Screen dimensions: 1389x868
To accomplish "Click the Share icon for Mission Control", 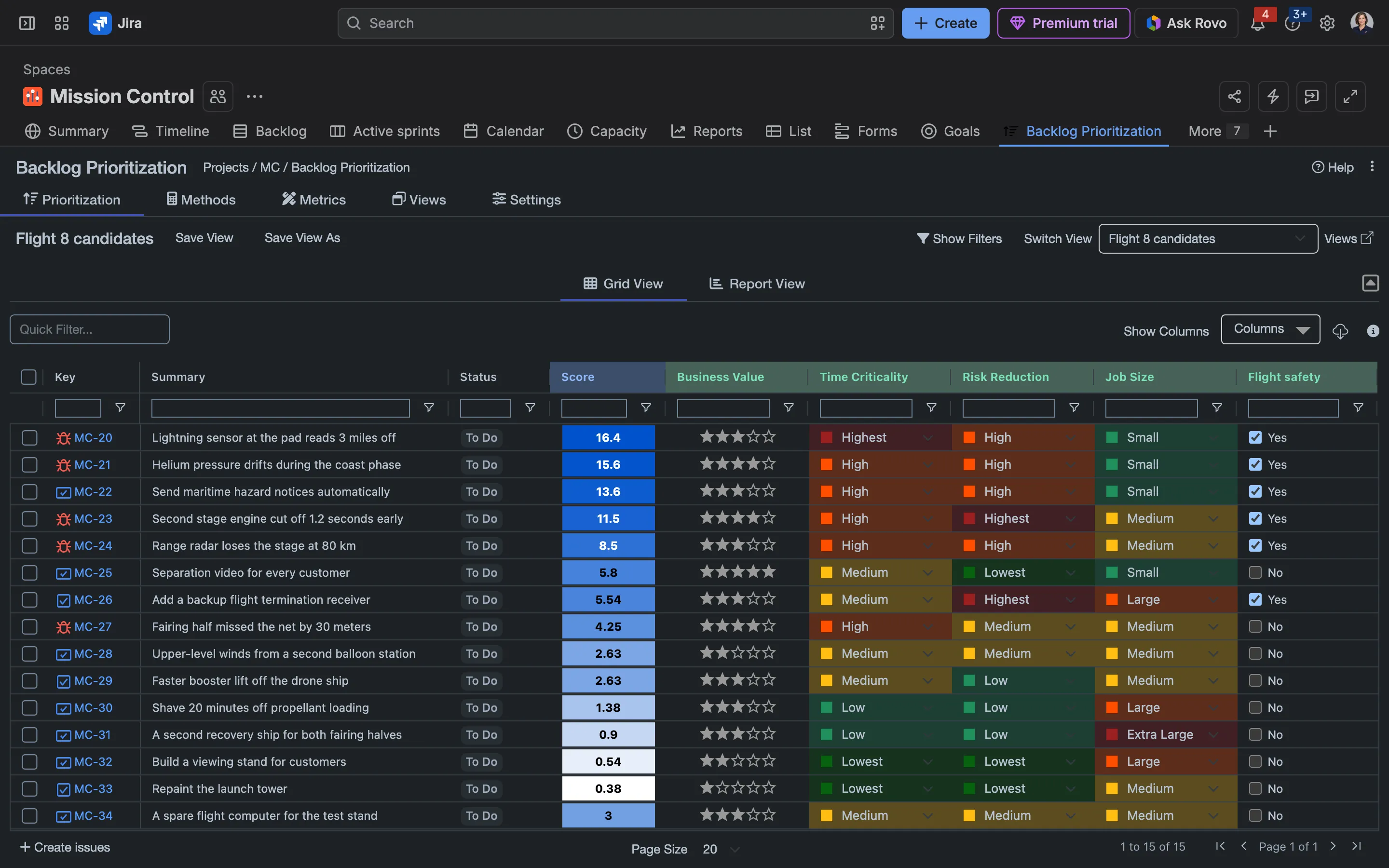I will click(x=1234, y=96).
